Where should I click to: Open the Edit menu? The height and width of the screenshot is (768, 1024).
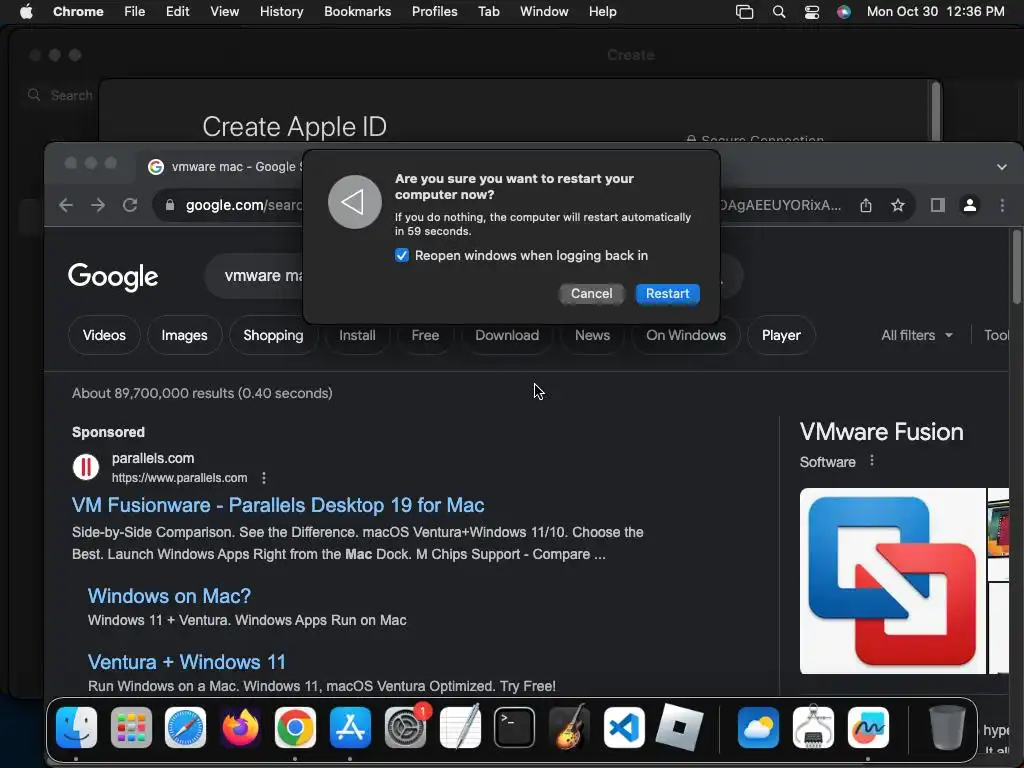click(178, 12)
